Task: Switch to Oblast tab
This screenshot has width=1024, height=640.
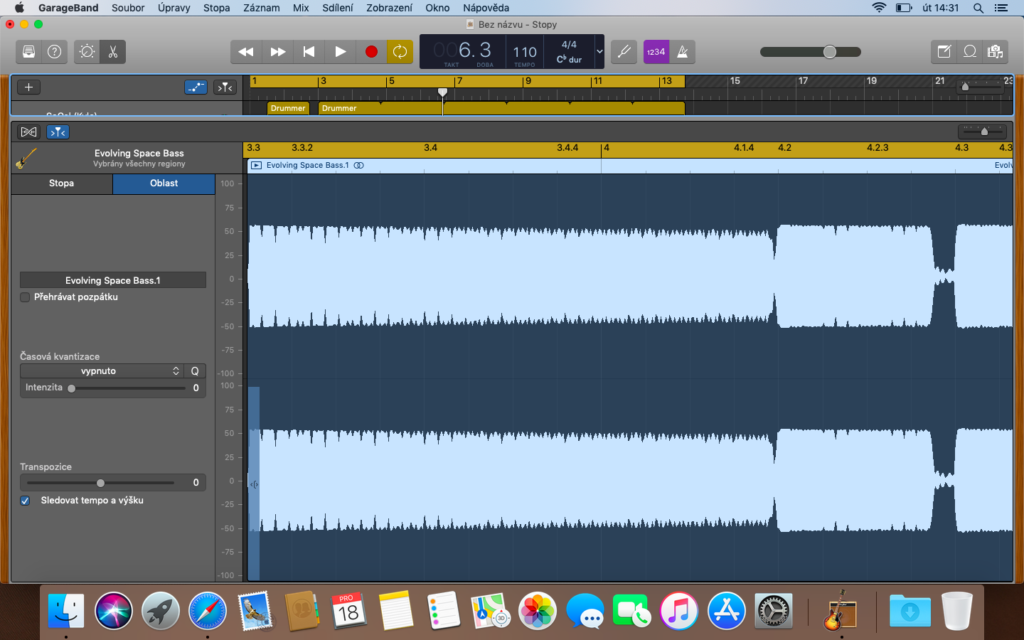Action: pos(163,184)
